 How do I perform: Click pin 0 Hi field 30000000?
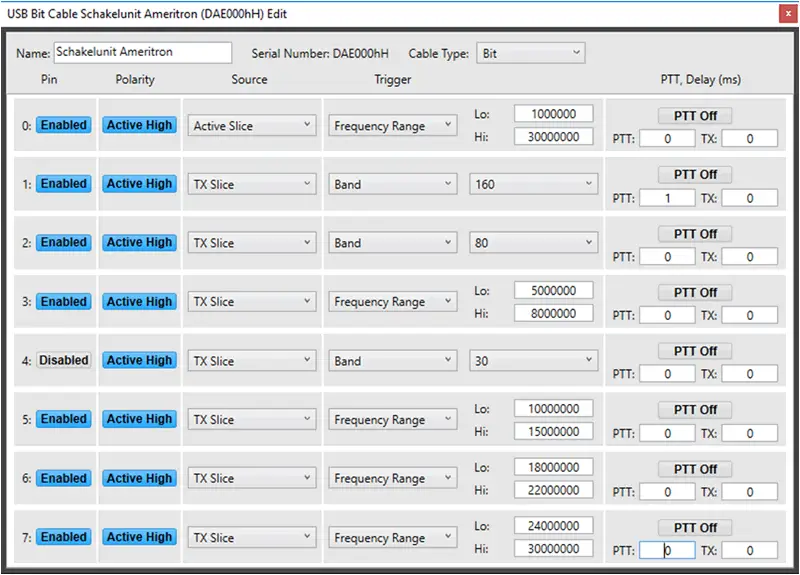(554, 137)
